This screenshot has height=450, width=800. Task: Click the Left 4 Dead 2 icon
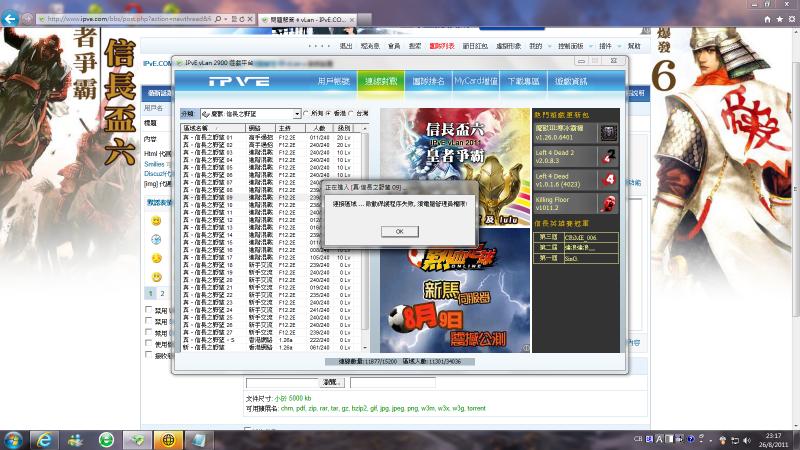tap(609, 156)
